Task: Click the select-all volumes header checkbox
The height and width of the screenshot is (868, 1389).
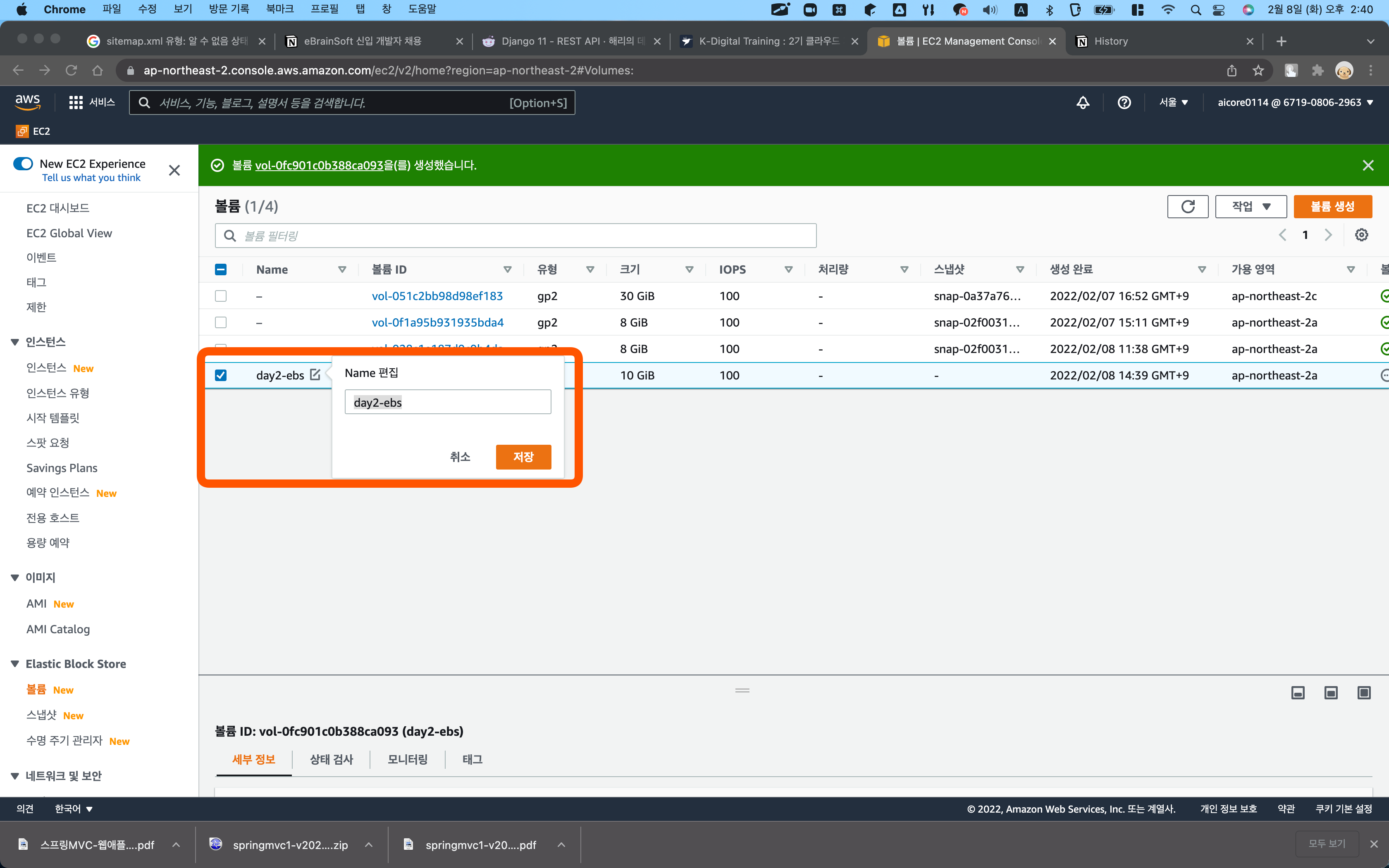Action: (220, 269)
